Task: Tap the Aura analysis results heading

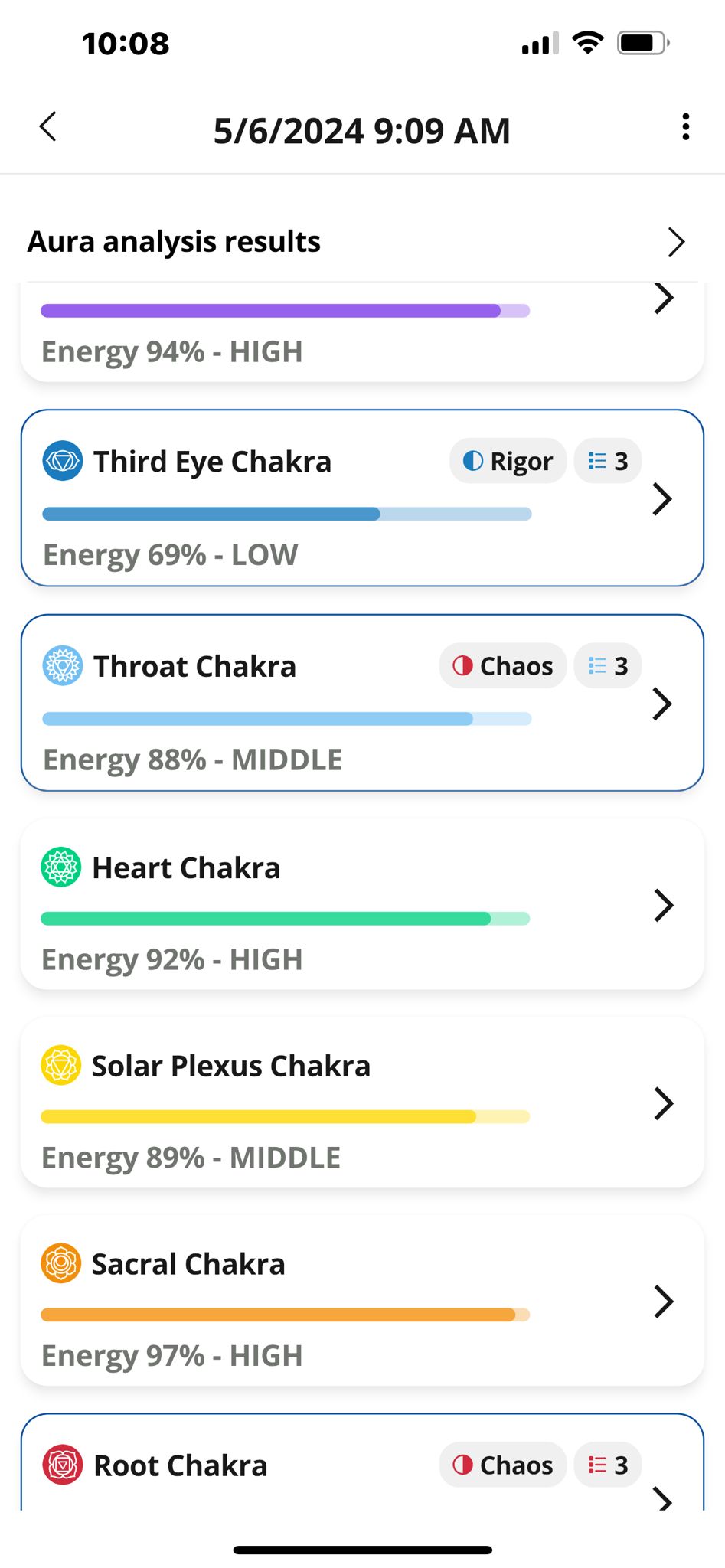Action: [175, 242]
